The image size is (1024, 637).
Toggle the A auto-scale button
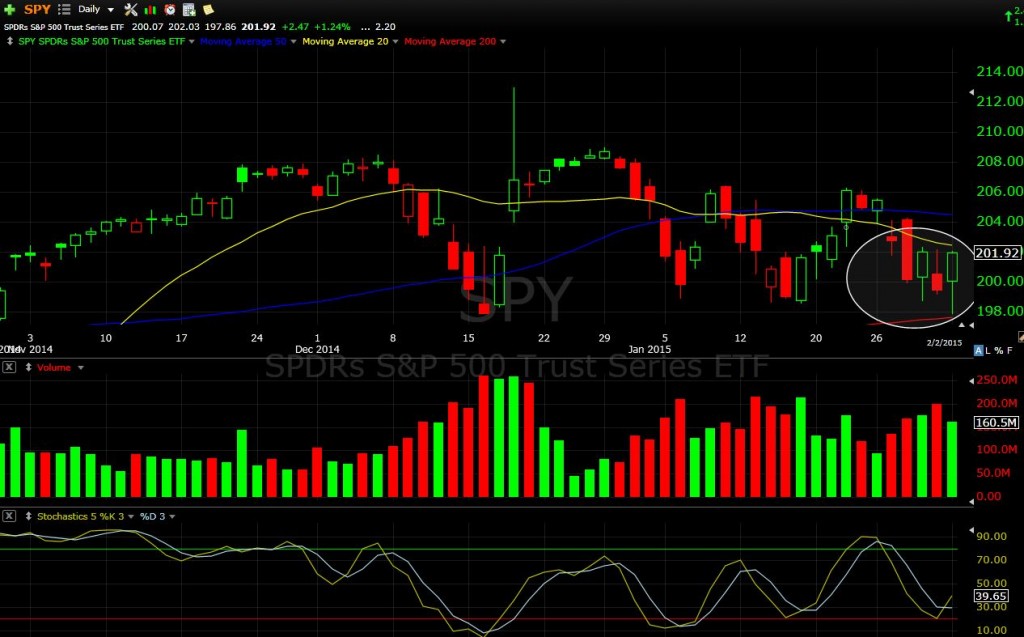[978, 351]
